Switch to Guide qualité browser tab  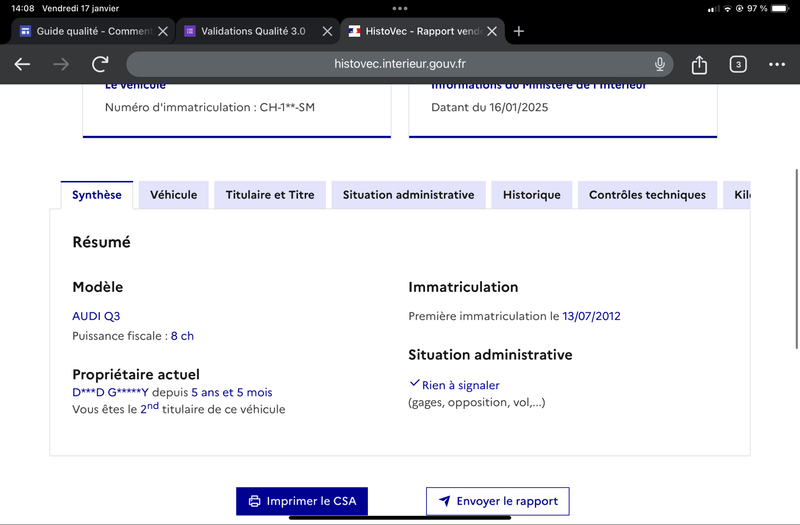[88, 31]
